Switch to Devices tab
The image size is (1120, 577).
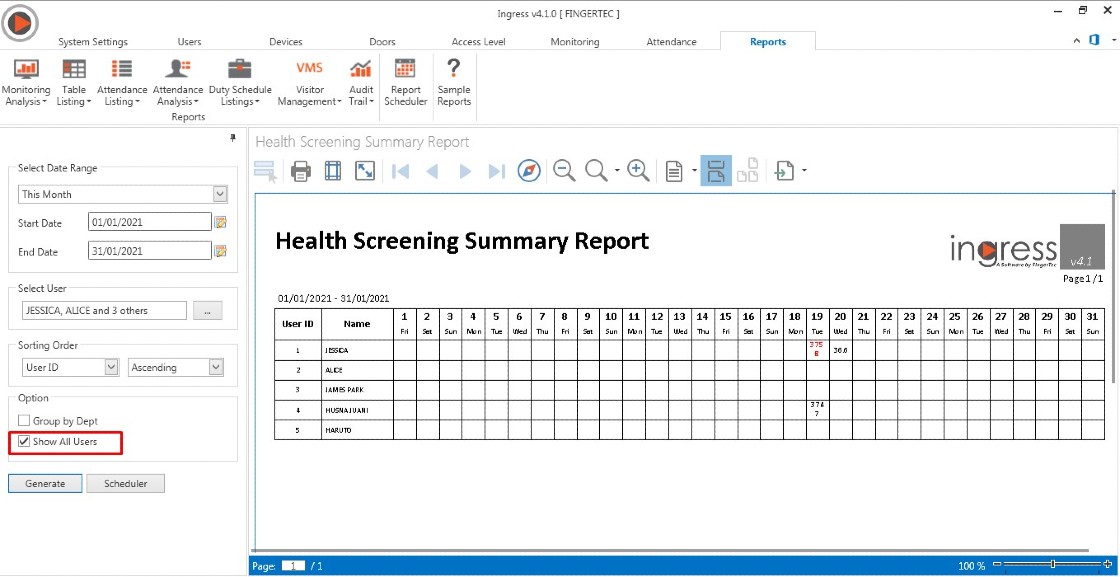pos(286,41)
